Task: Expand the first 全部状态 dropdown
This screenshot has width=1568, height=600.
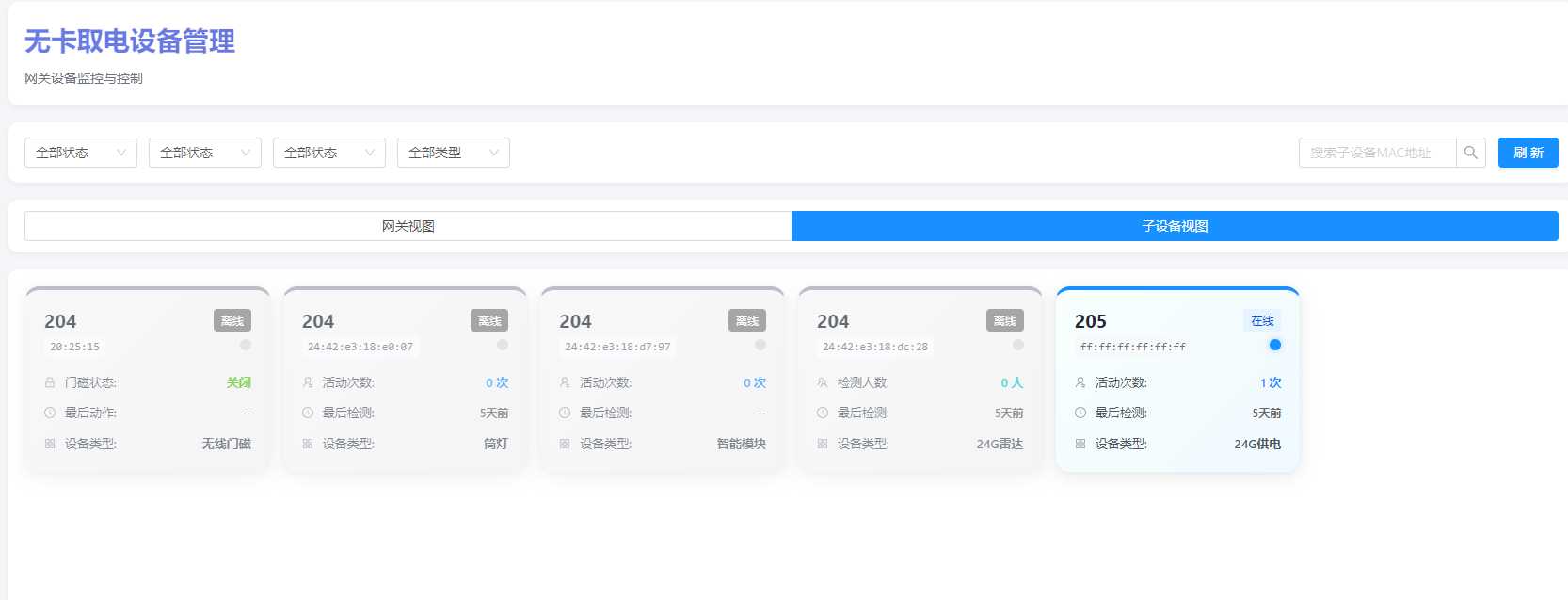Action: tap(80, 153)
